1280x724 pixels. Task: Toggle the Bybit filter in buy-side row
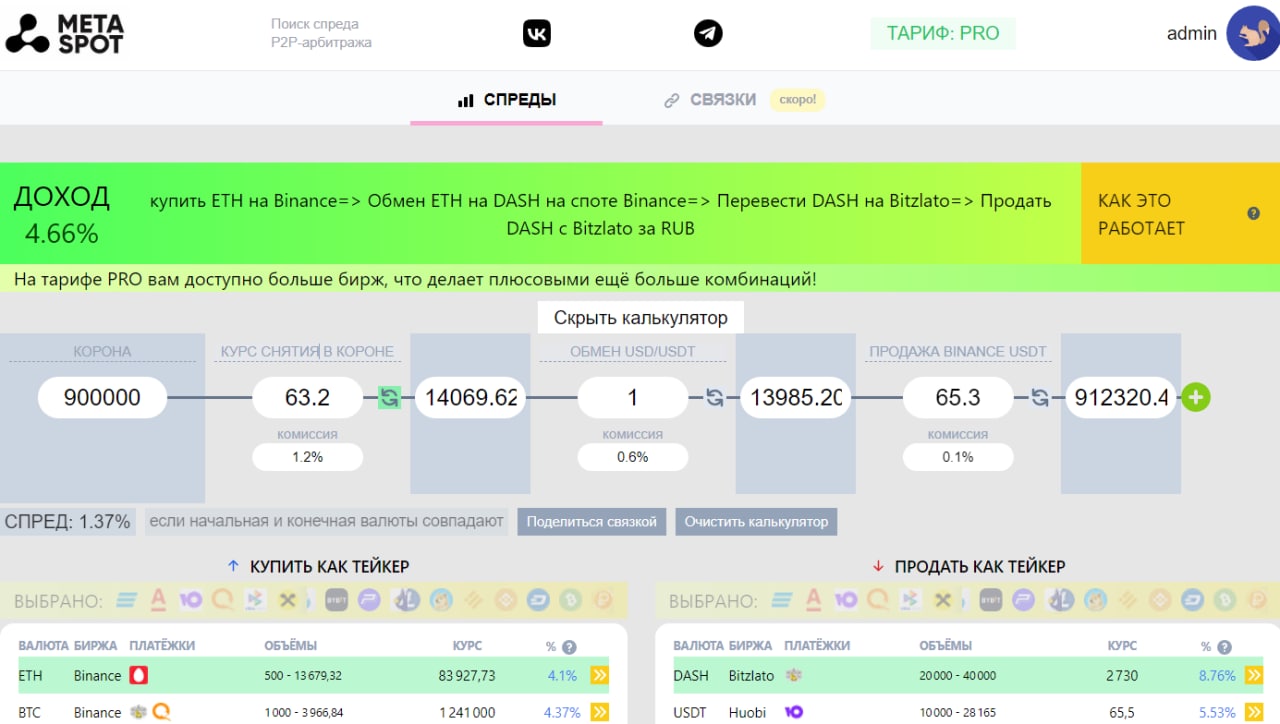[x=337, y=601]
